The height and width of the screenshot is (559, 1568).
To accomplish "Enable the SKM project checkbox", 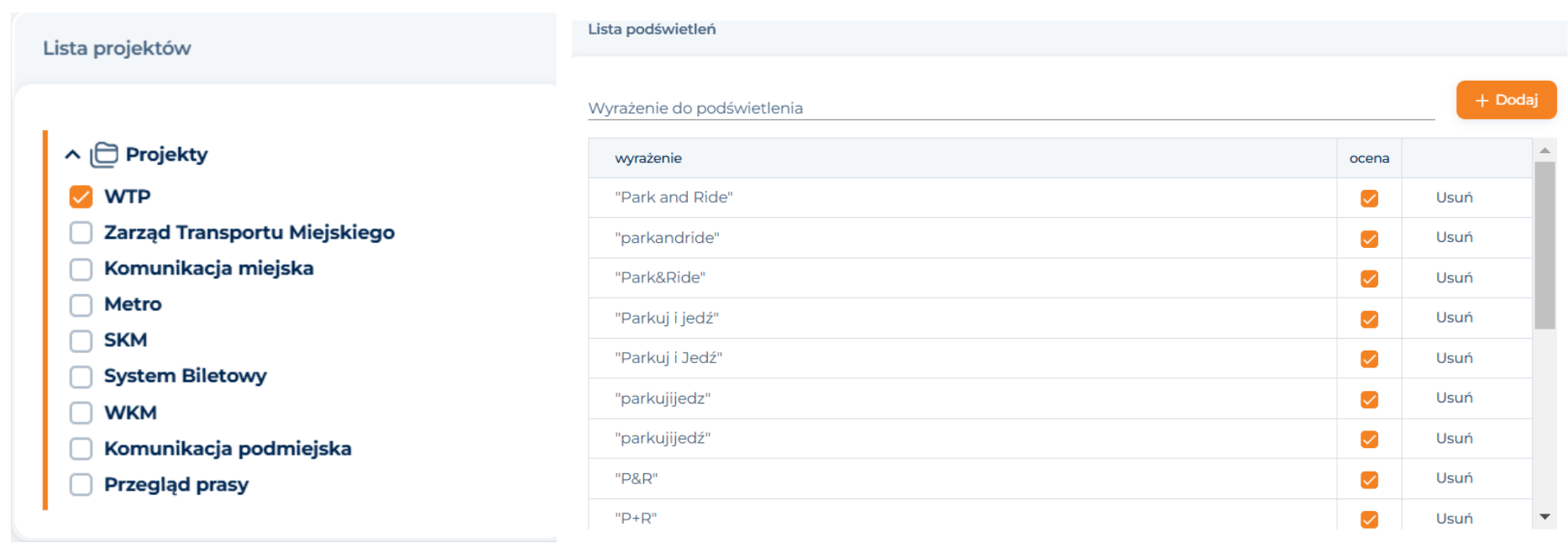I will (x=81, y=340).
